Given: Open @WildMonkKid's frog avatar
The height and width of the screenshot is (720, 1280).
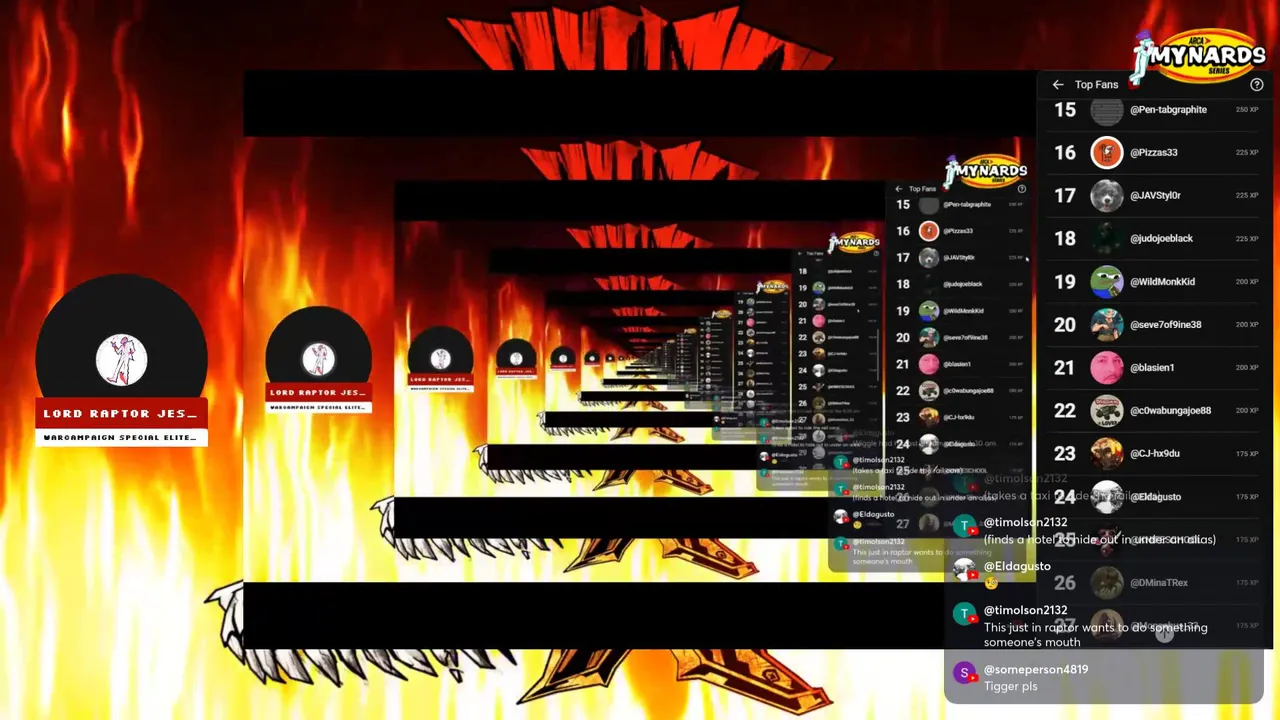Looking at the screenshot, I should pos(1106,282).
